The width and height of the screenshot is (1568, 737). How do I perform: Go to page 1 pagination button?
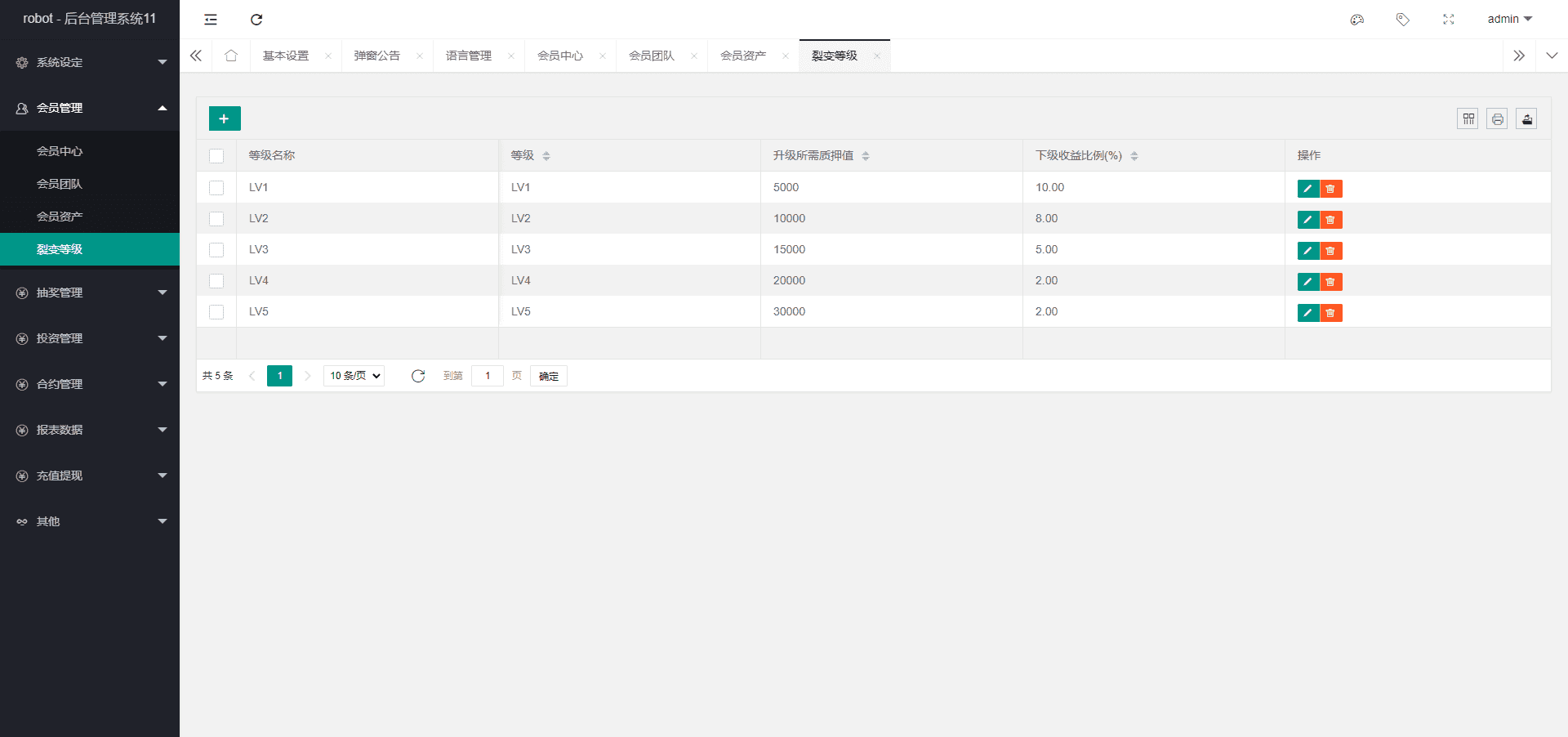(x=279, y=376)
